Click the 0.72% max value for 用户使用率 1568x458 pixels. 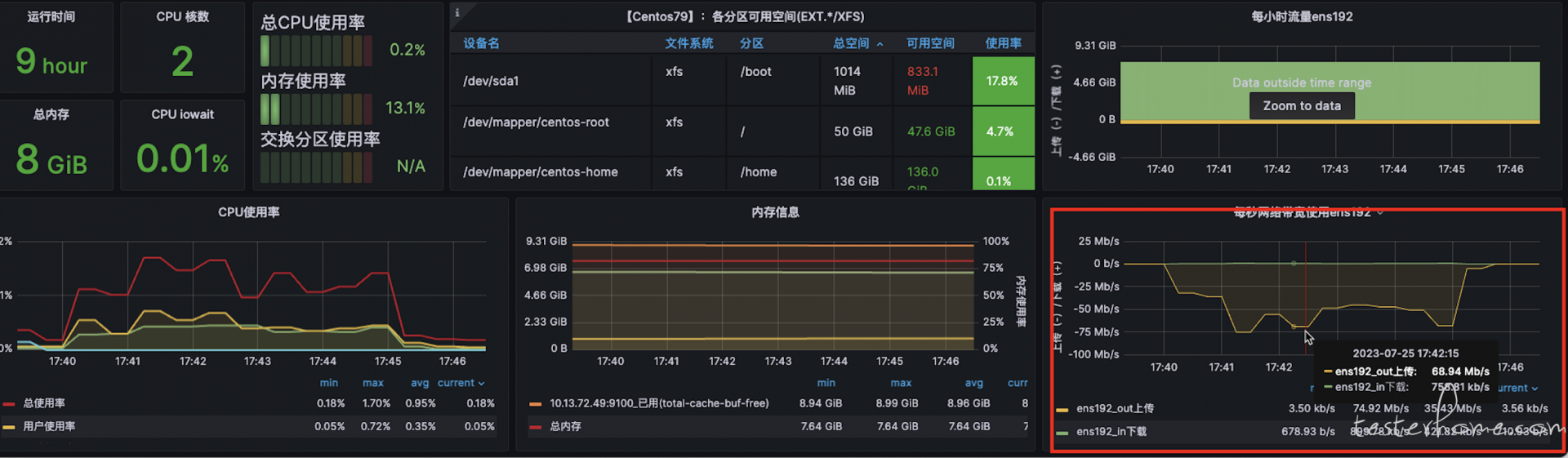[x=376, y=426]
